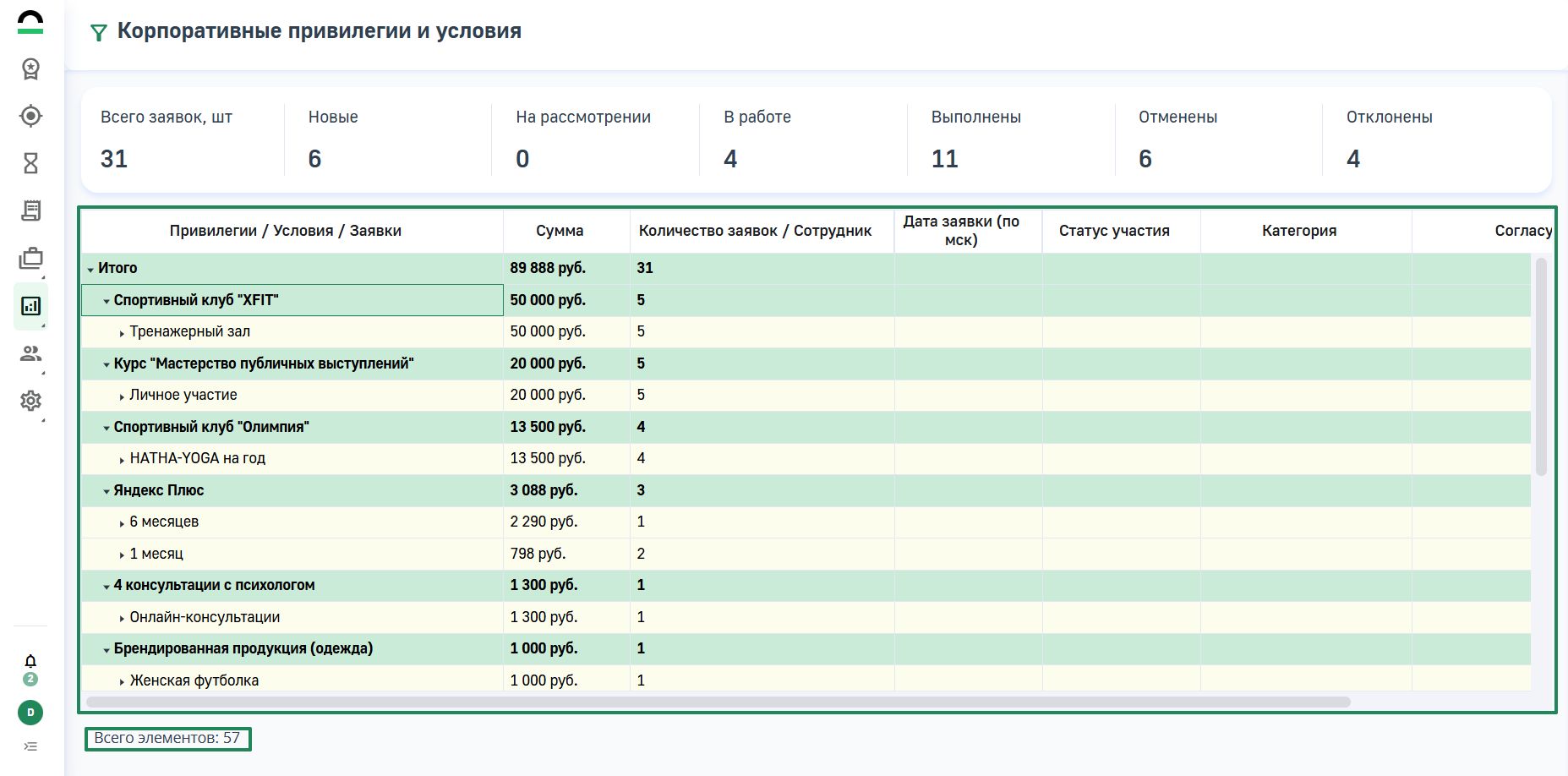This screenshot has height=776, width=1568.
Task: Click the vertical scrollbar of the table
Action: (x=1541, y=368)
